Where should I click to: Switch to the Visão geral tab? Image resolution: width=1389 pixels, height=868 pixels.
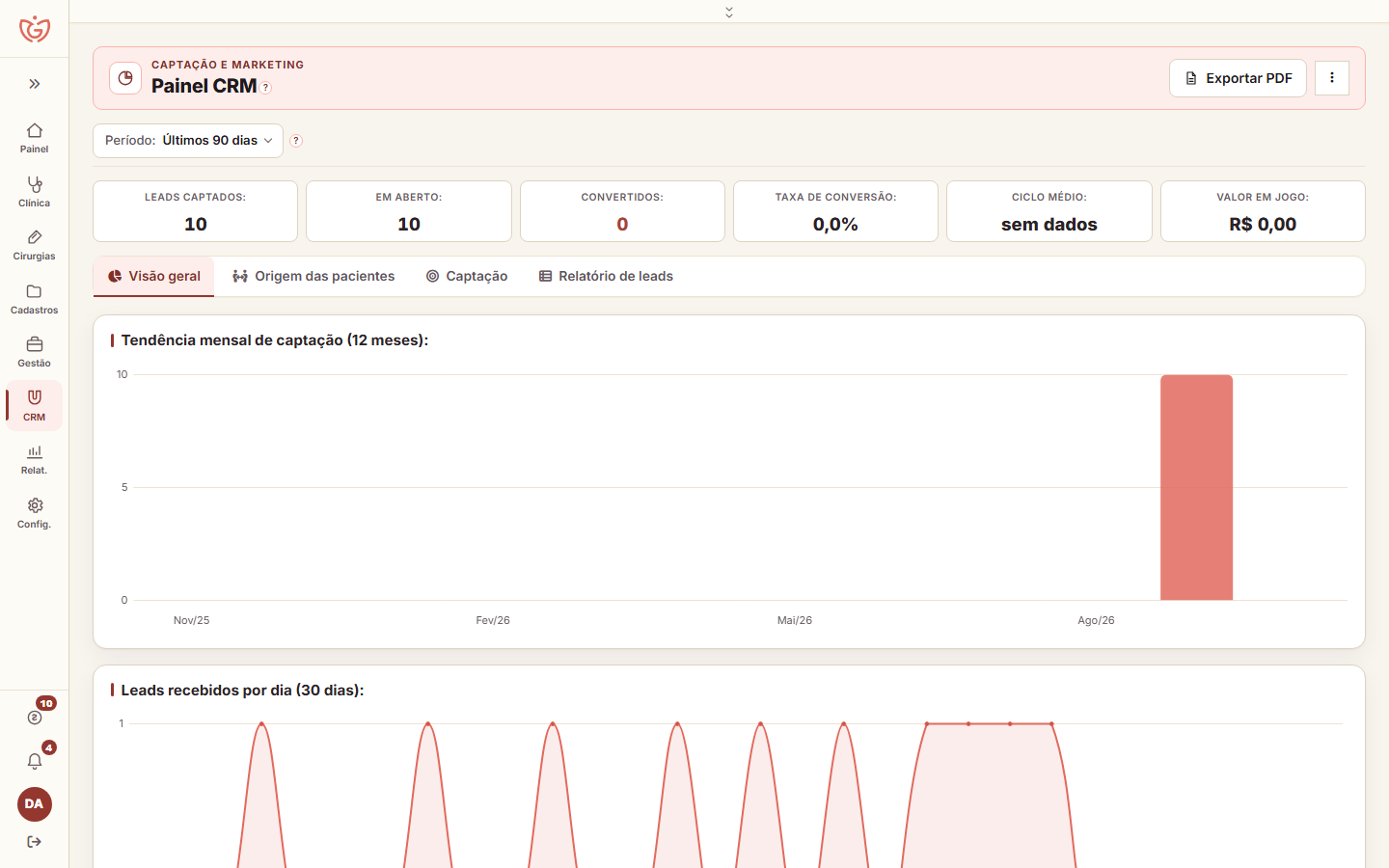(x=154, y=276)
